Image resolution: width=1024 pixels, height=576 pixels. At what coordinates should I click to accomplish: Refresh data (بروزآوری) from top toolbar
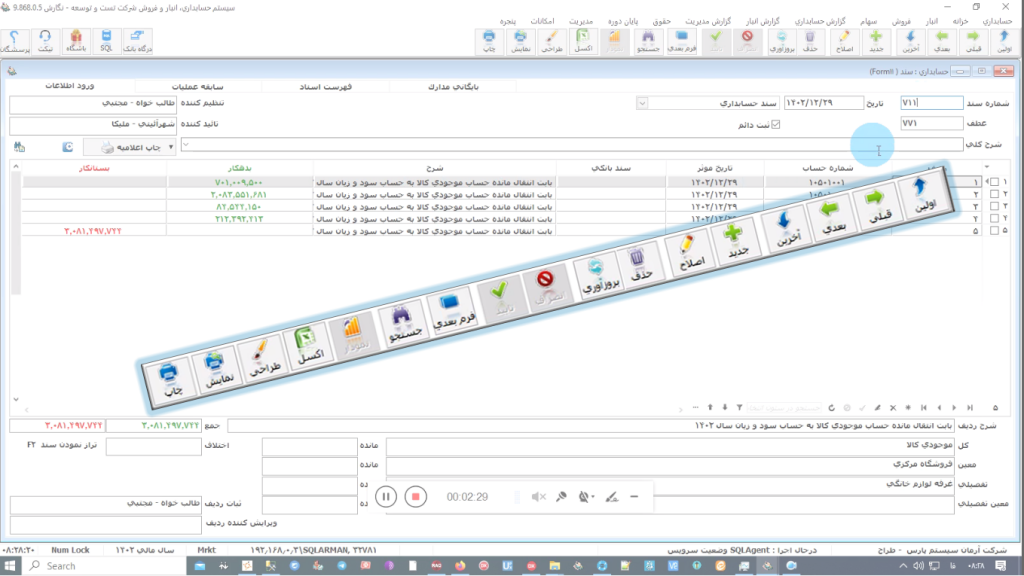click(x=782, y=41)
